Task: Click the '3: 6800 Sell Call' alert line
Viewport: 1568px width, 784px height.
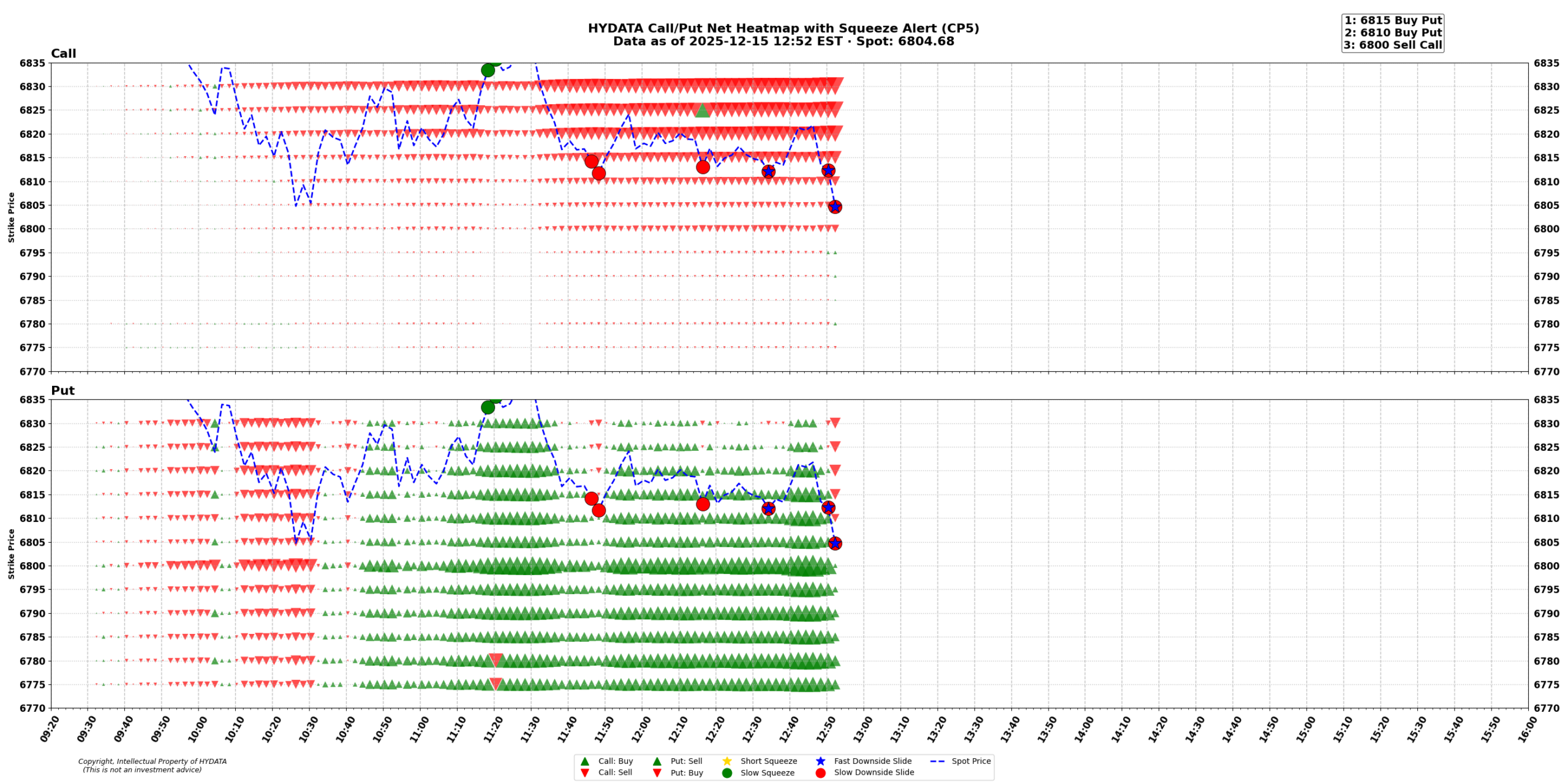Action: tap(1393, 45)
